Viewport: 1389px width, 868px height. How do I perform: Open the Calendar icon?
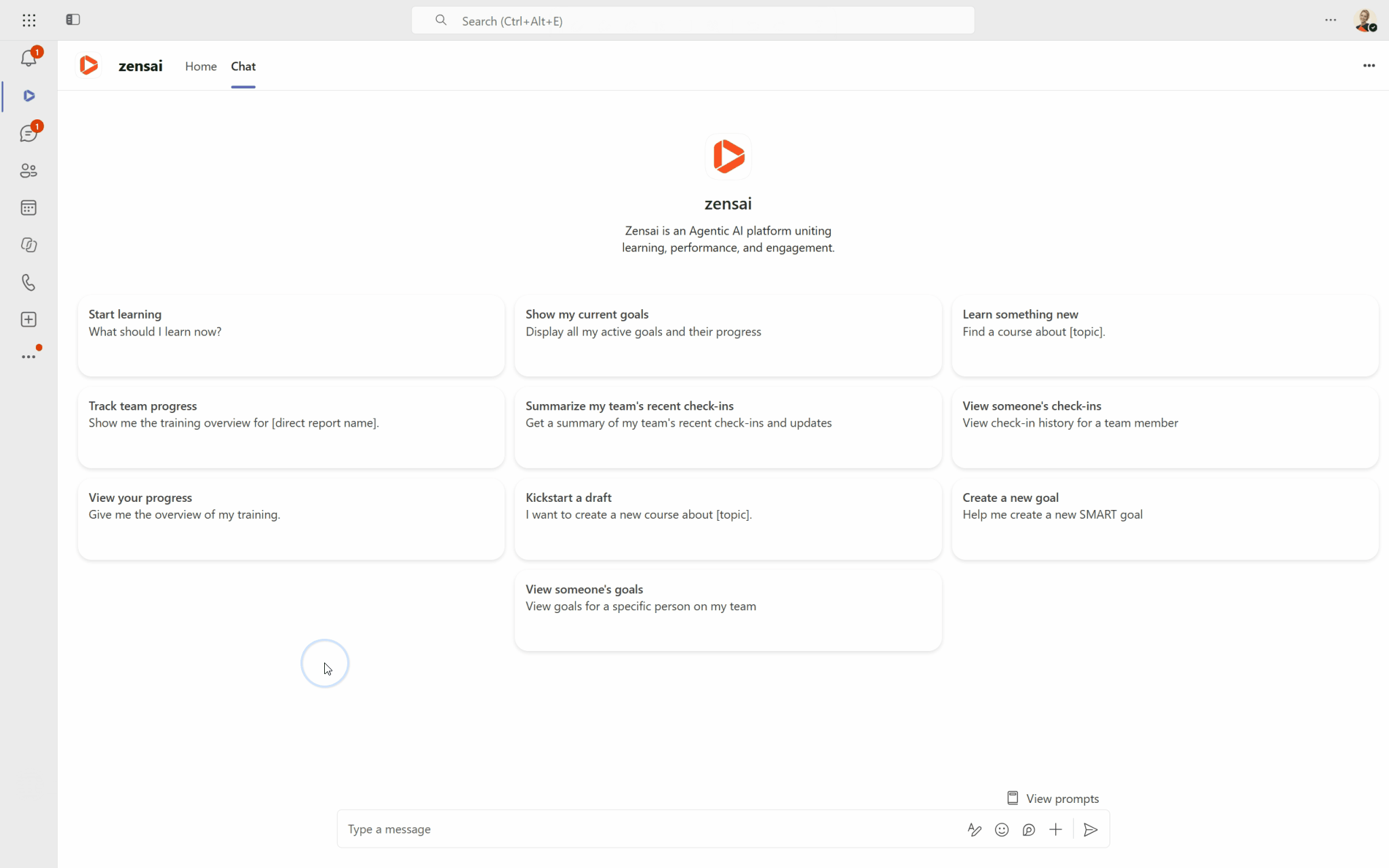tap(28, 208)
